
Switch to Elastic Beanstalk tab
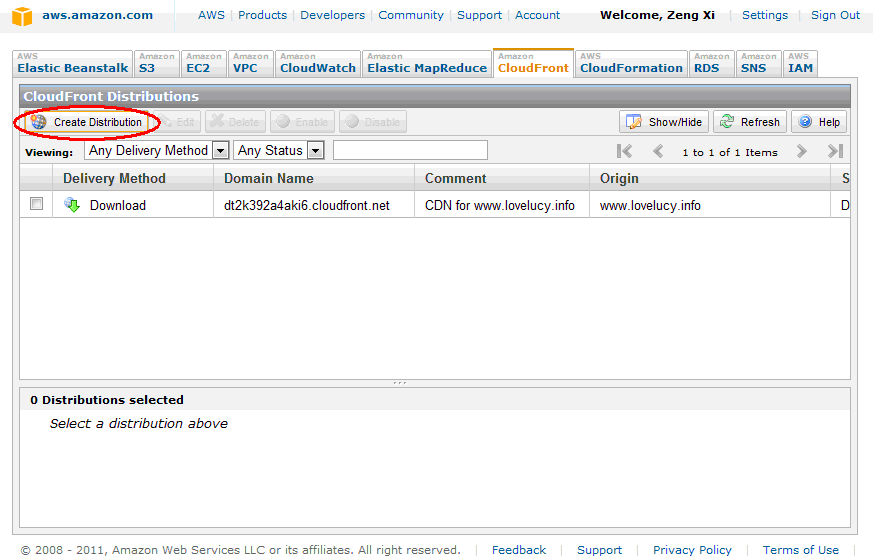pyautogui.click(x=72, y=63)
